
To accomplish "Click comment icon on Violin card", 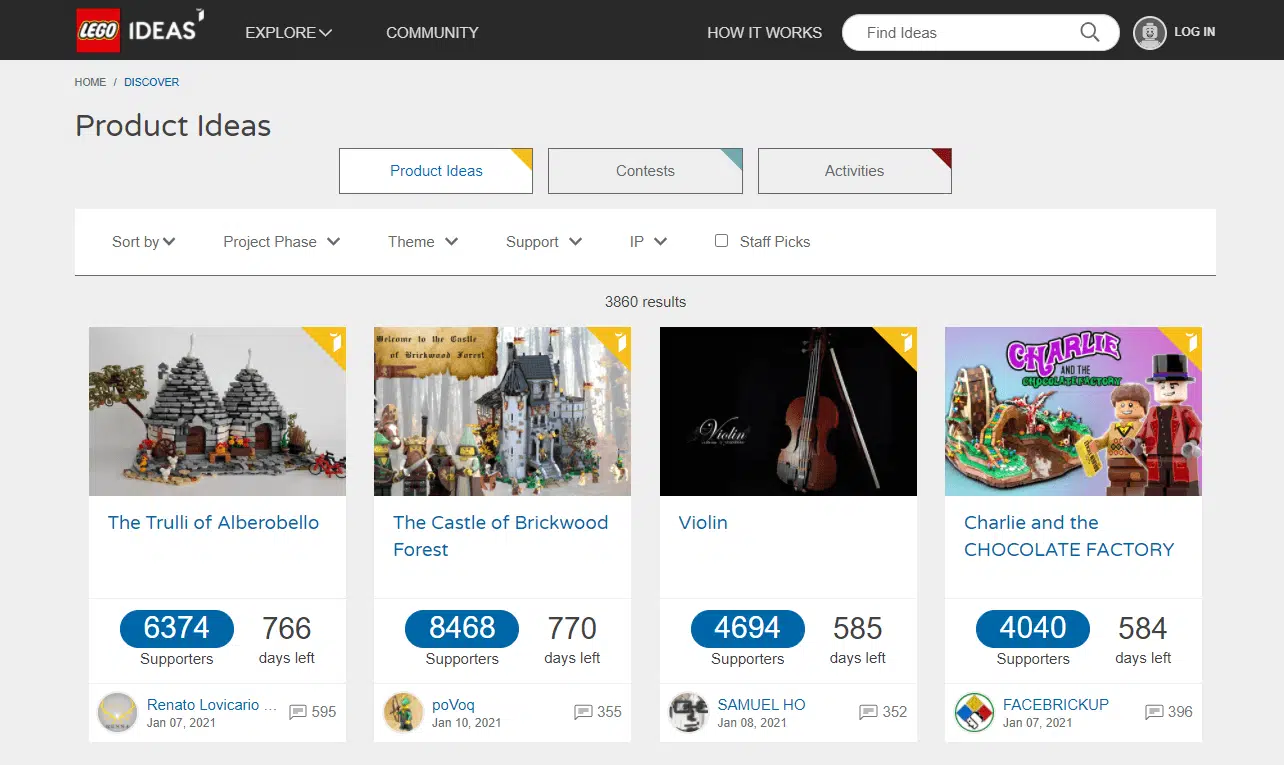I will (x=869, y=712).
